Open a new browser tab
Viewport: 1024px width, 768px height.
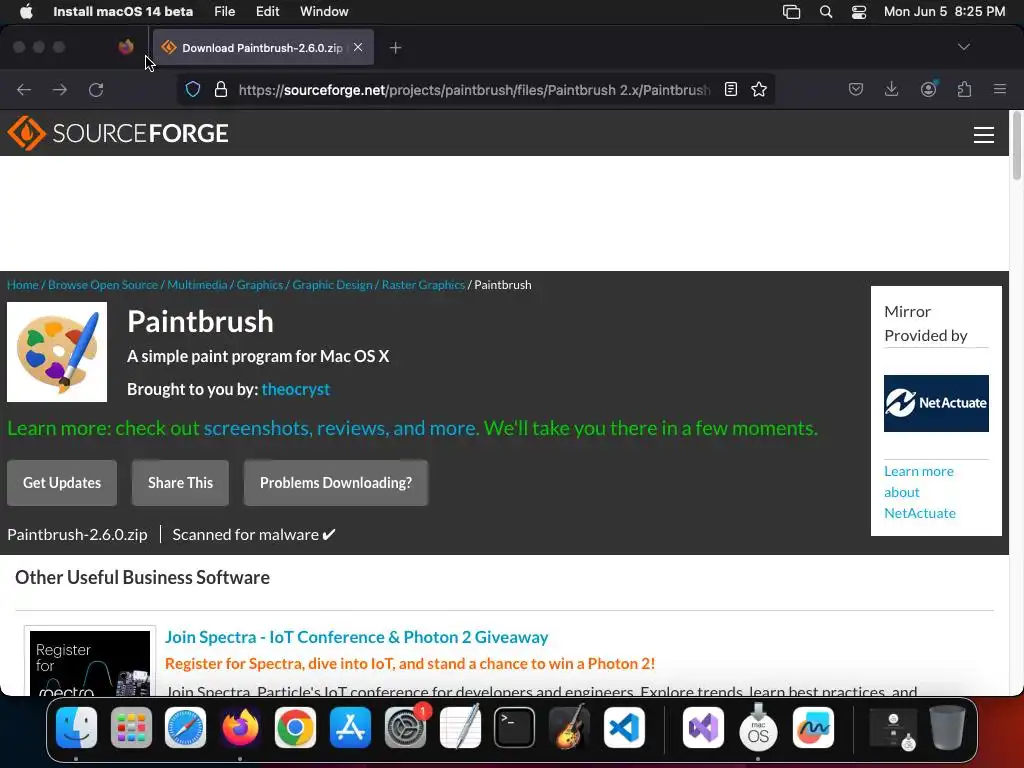tap(395, 48)
